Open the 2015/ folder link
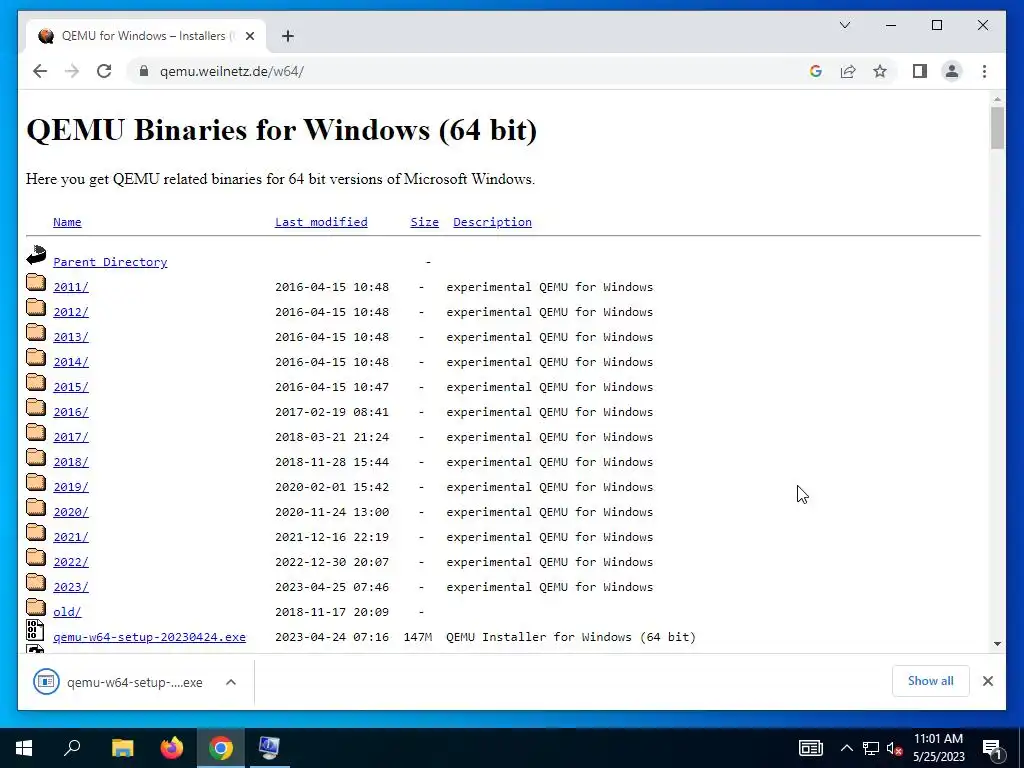 pyautogui.click(x=71, y=387)
